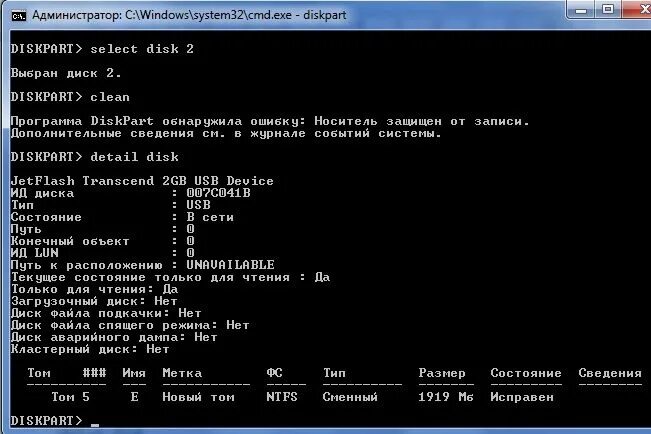Click the volume type 'Сменный'

coord(350,397)
